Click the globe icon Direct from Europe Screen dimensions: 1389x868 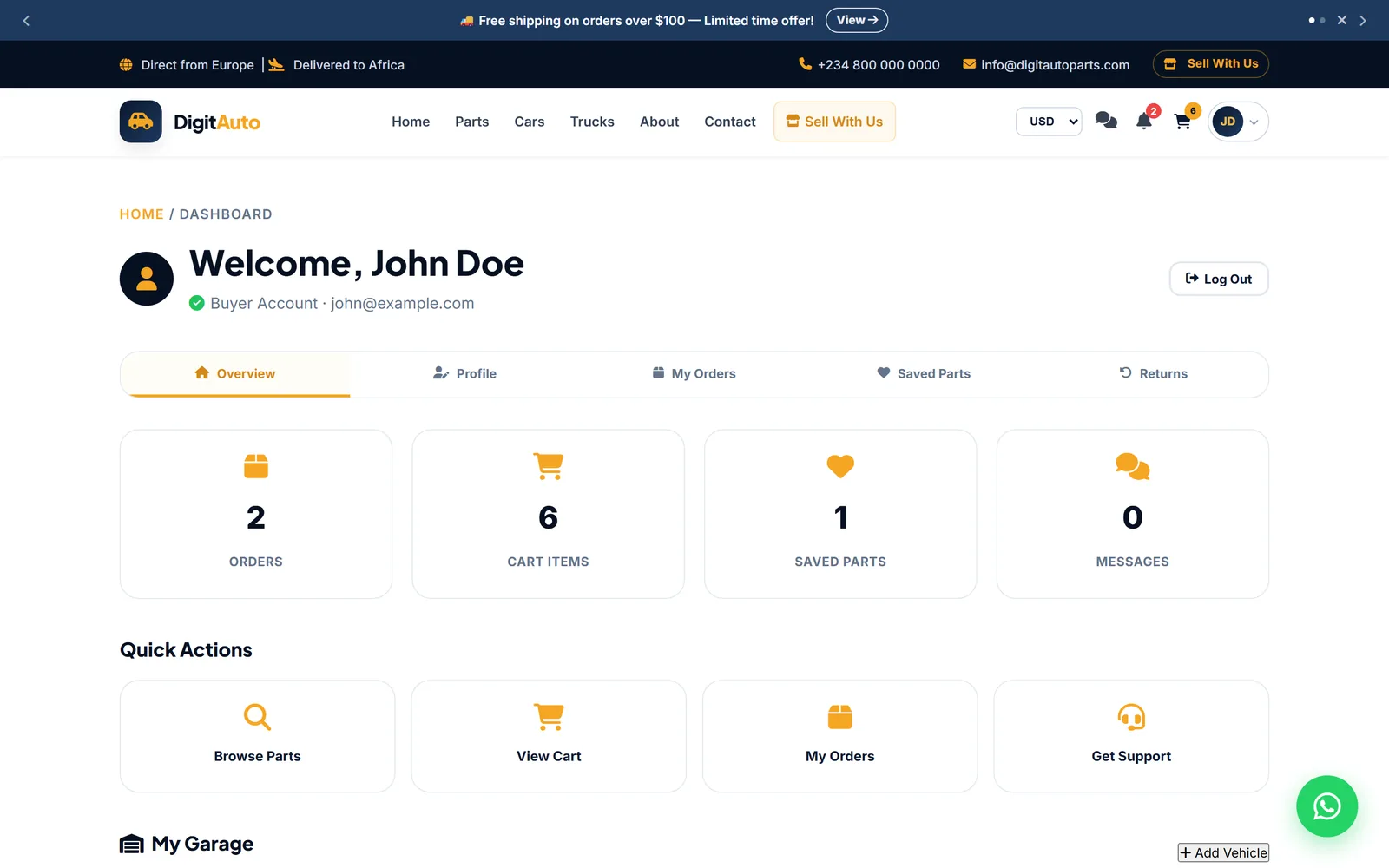click(x=126, y=65)
